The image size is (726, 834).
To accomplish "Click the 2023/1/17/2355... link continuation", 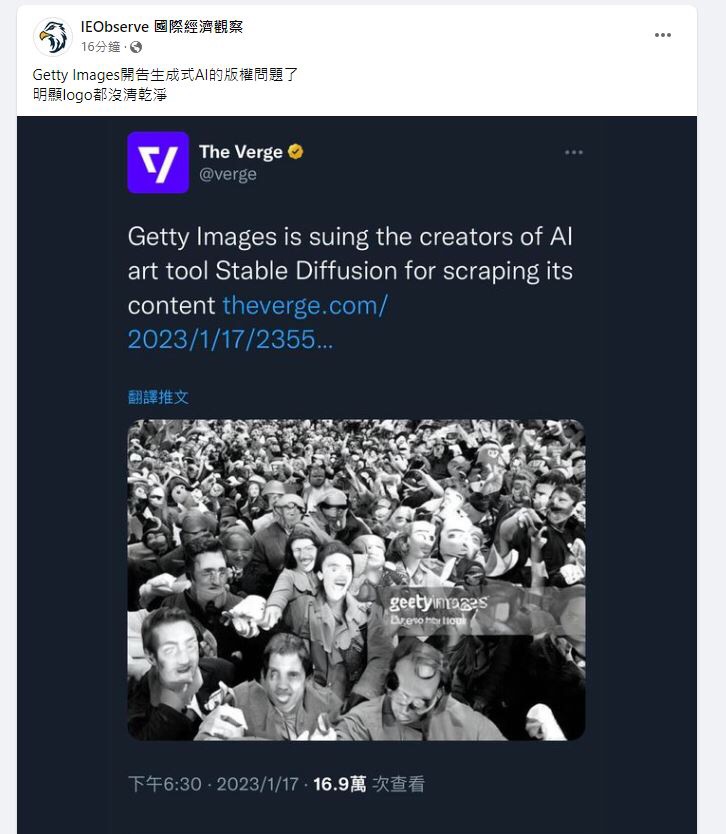I will click(x=230, y=339).
